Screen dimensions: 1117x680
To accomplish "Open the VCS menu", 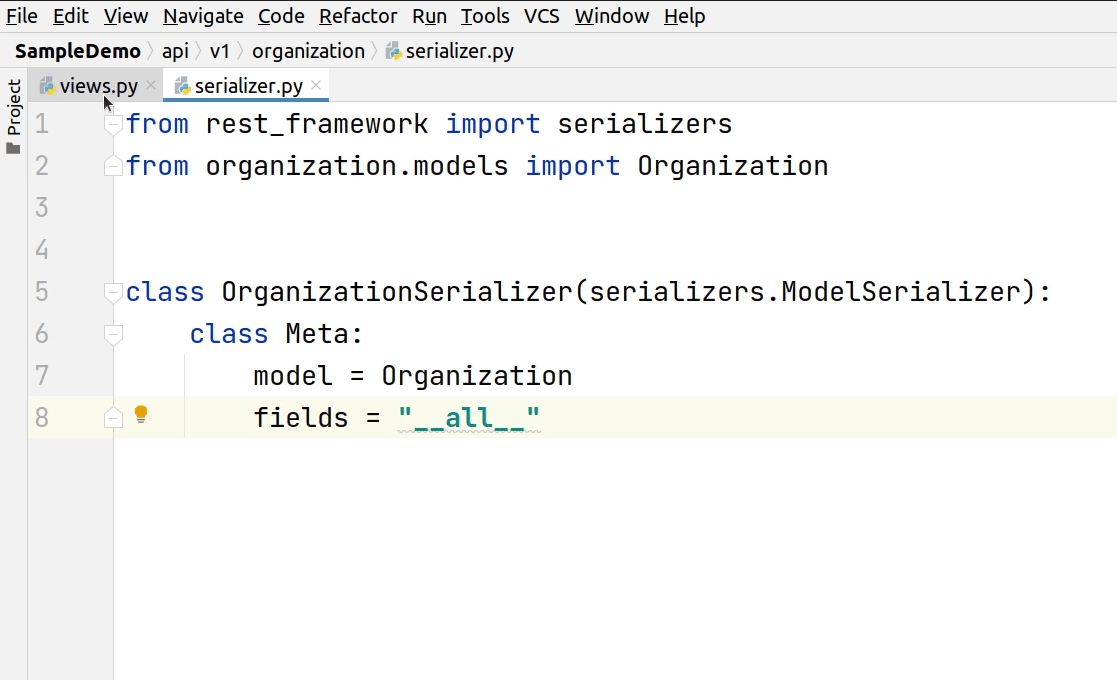I will pyautogui.click(x=542, y=16).
